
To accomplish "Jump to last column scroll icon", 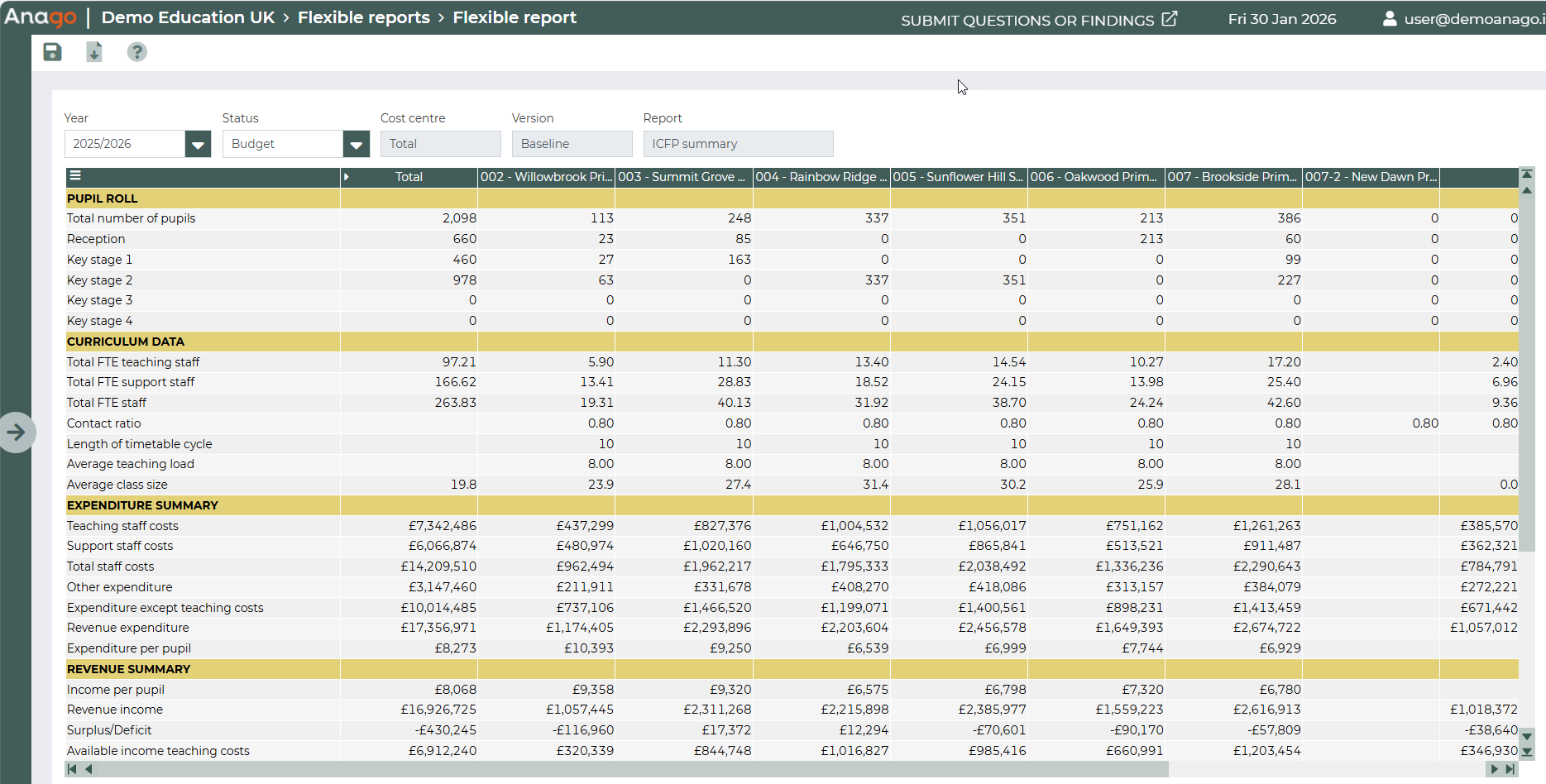I will point(1510,769).
